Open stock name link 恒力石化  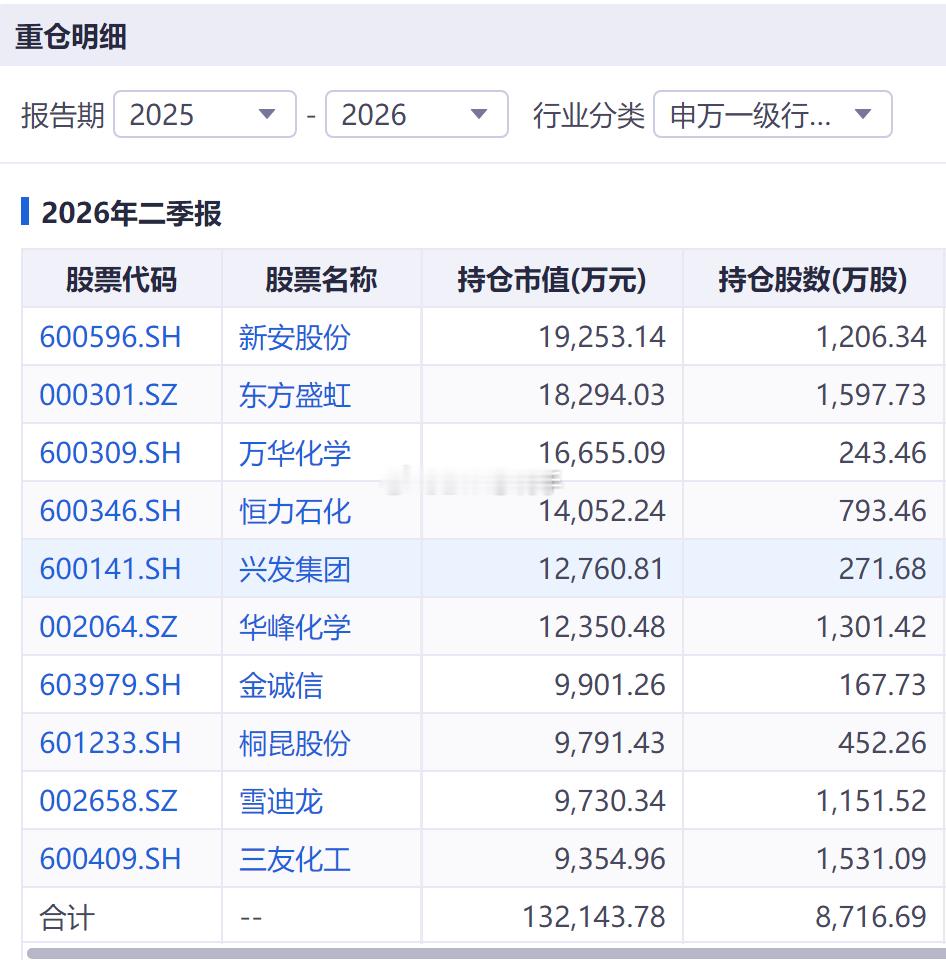tap(295, 511)
